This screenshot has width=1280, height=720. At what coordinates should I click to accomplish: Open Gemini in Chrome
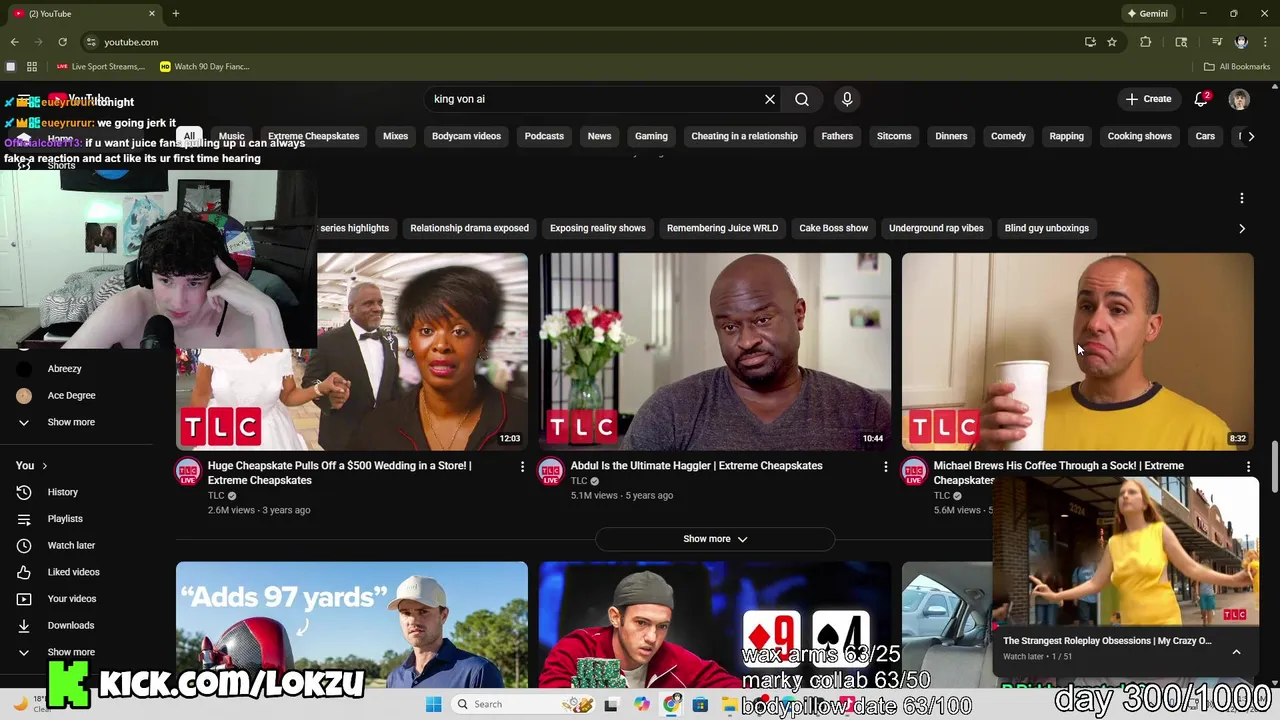[1147, 14]
